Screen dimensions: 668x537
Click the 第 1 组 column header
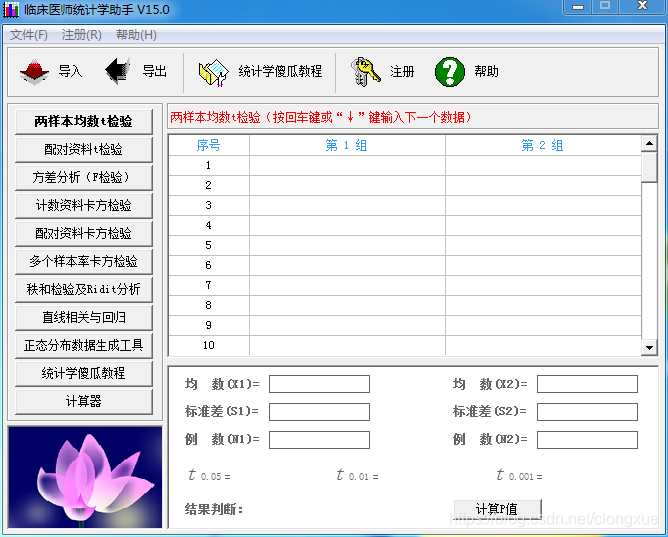point(347,145)
